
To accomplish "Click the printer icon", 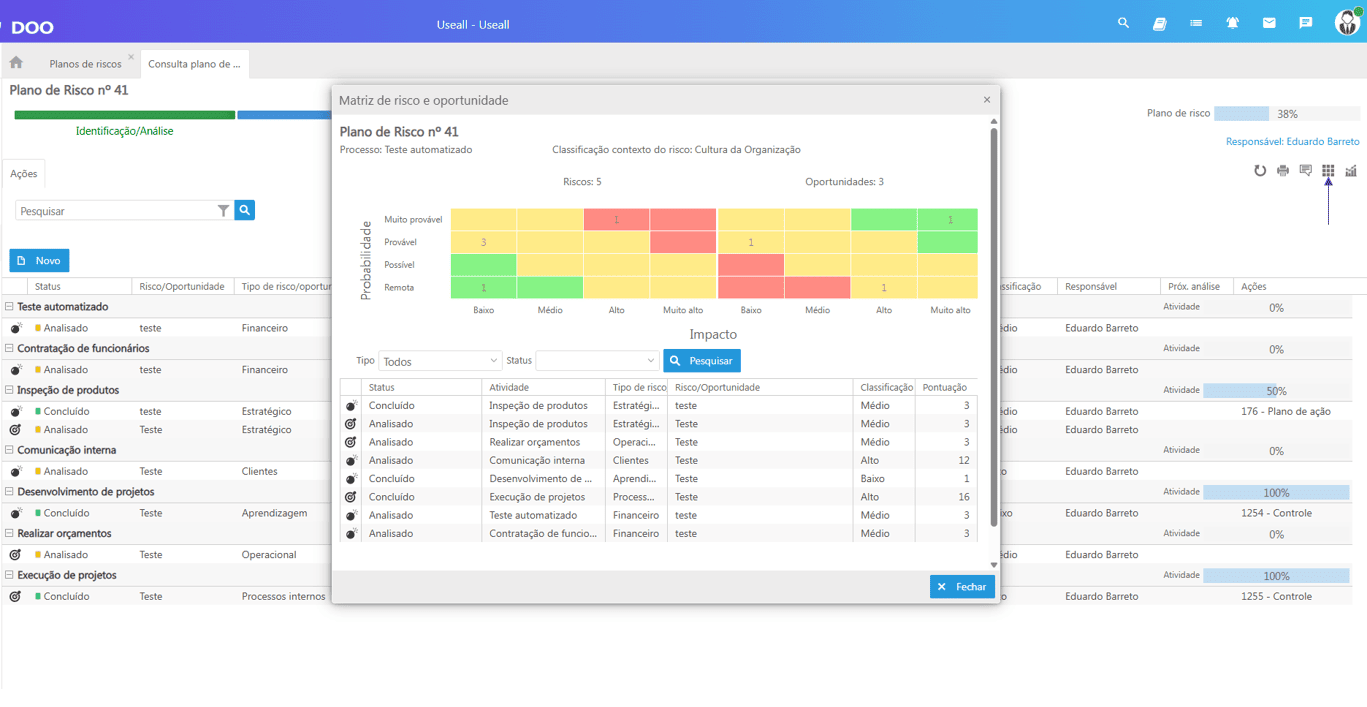I will (1283, 171).
